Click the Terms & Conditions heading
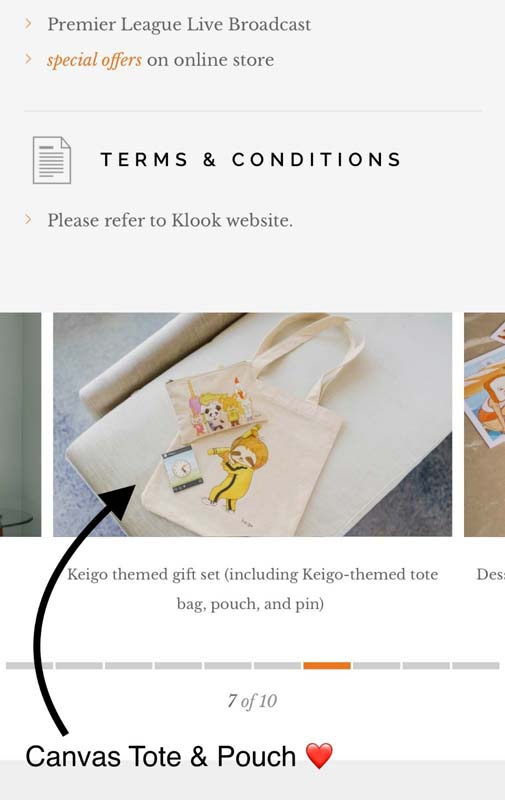 (250, 160)
